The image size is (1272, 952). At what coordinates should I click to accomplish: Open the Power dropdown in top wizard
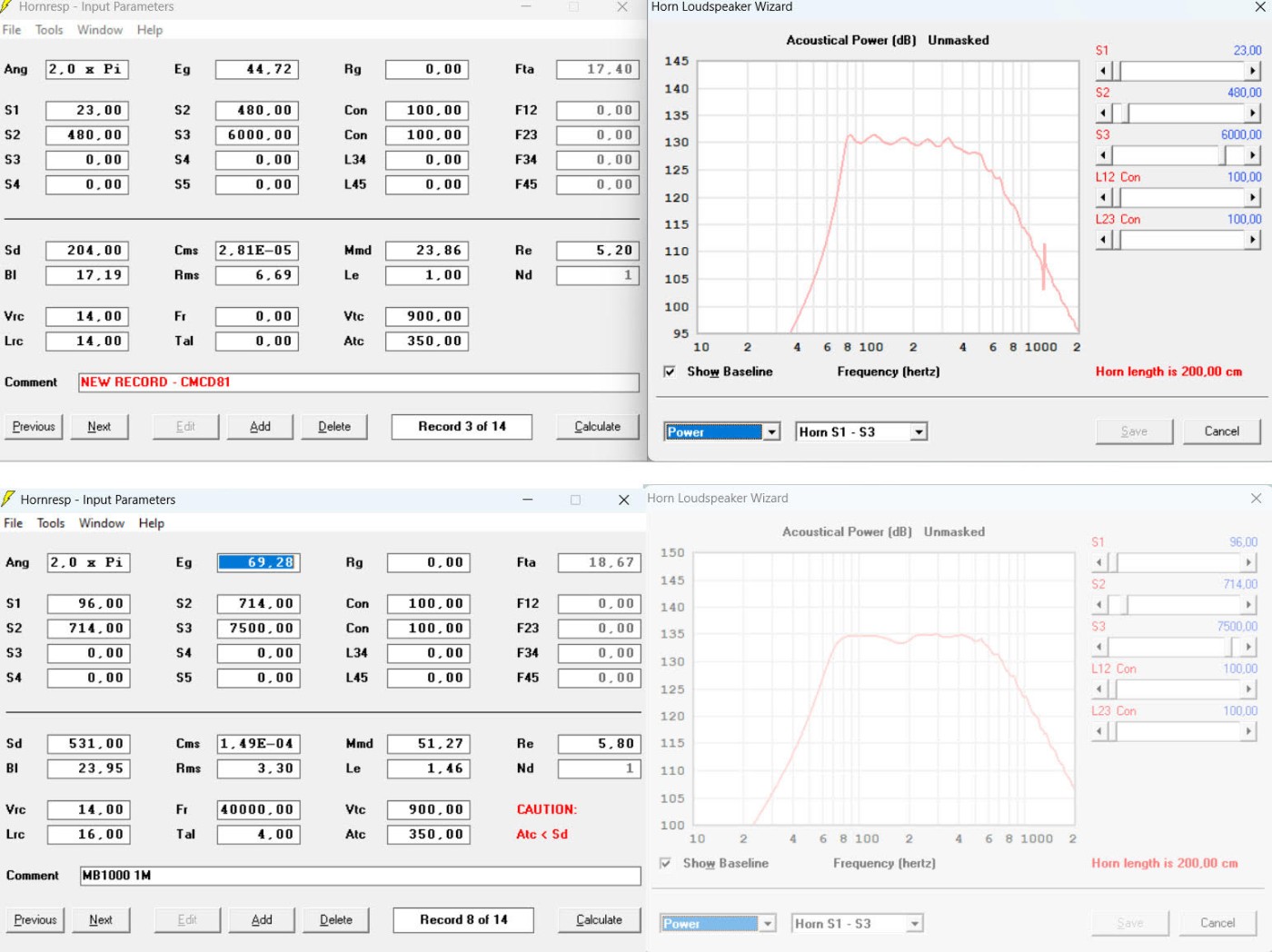[x=771, y=432]
